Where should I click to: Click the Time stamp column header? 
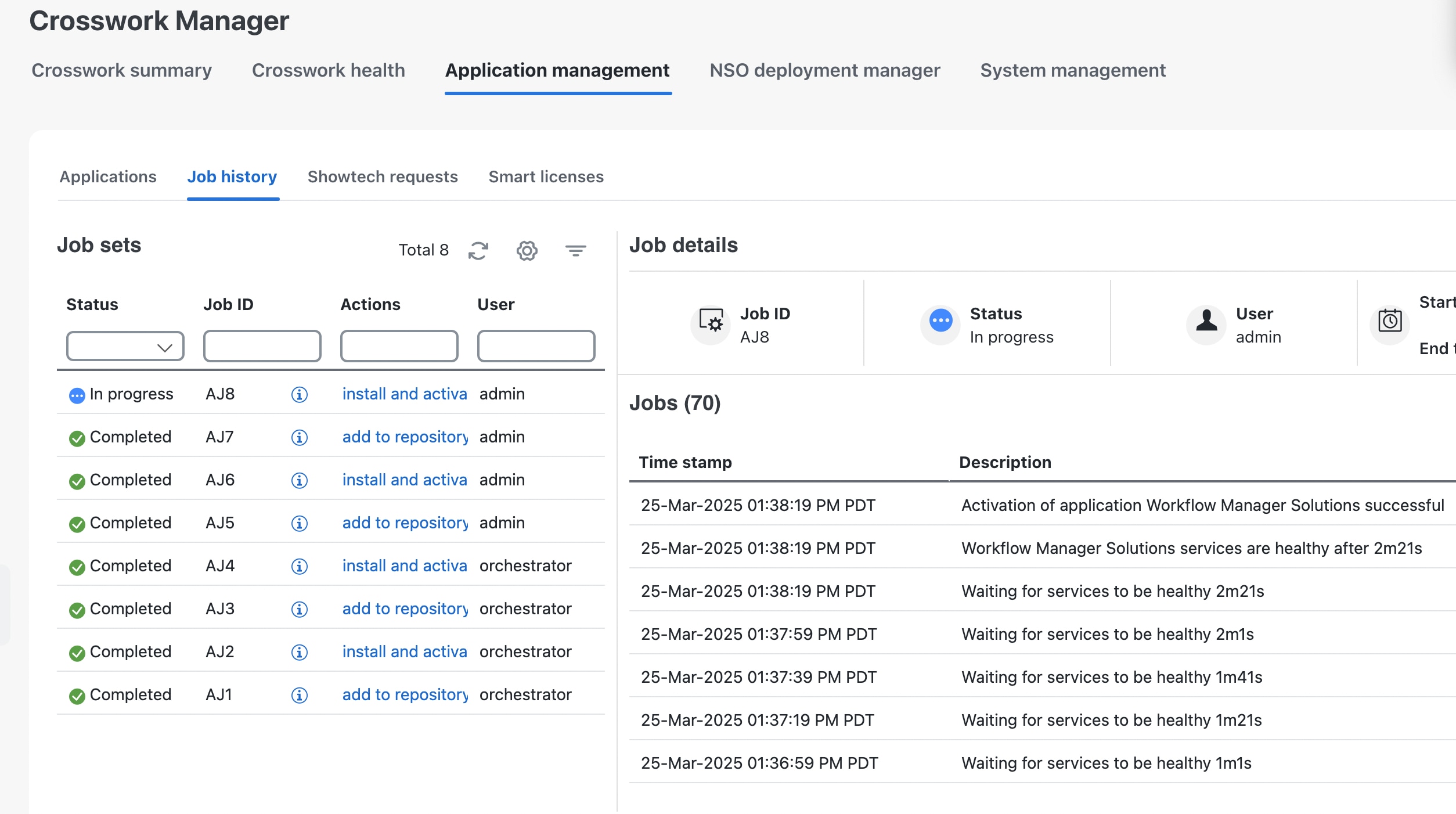point(685,462)
